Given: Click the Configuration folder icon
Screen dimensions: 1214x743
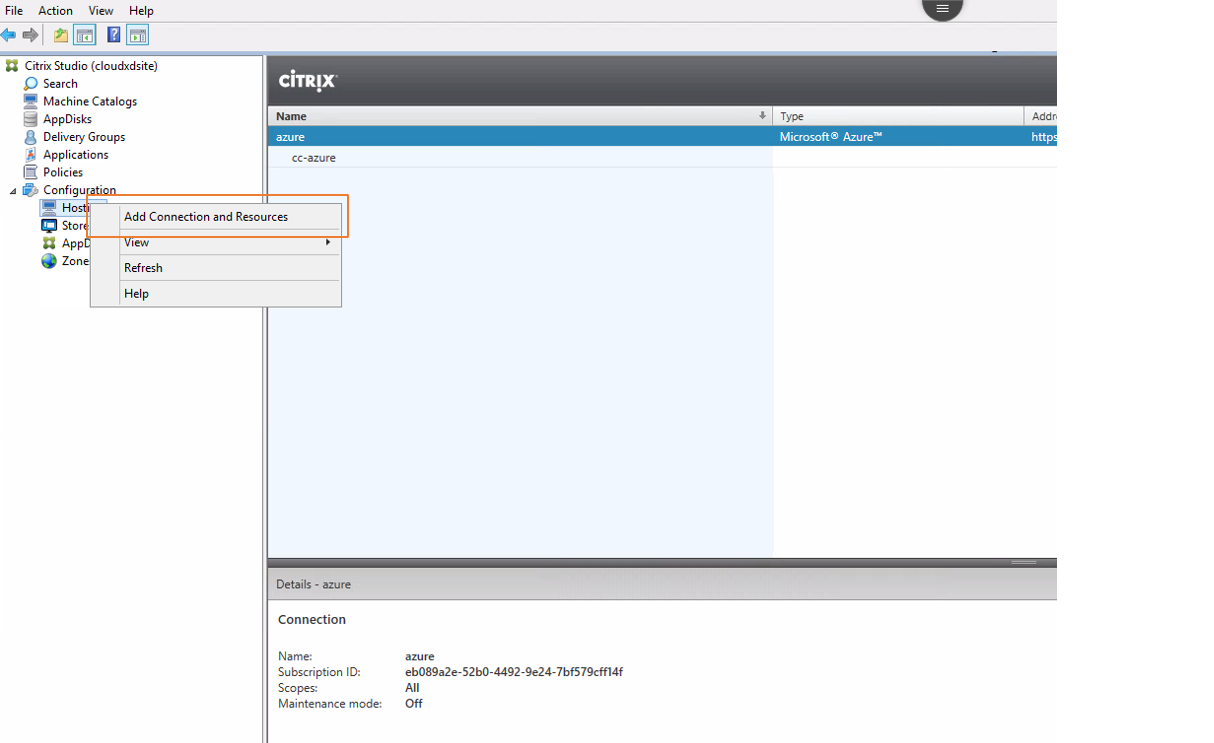Looking at the screenshot, I should pos(31,190).
